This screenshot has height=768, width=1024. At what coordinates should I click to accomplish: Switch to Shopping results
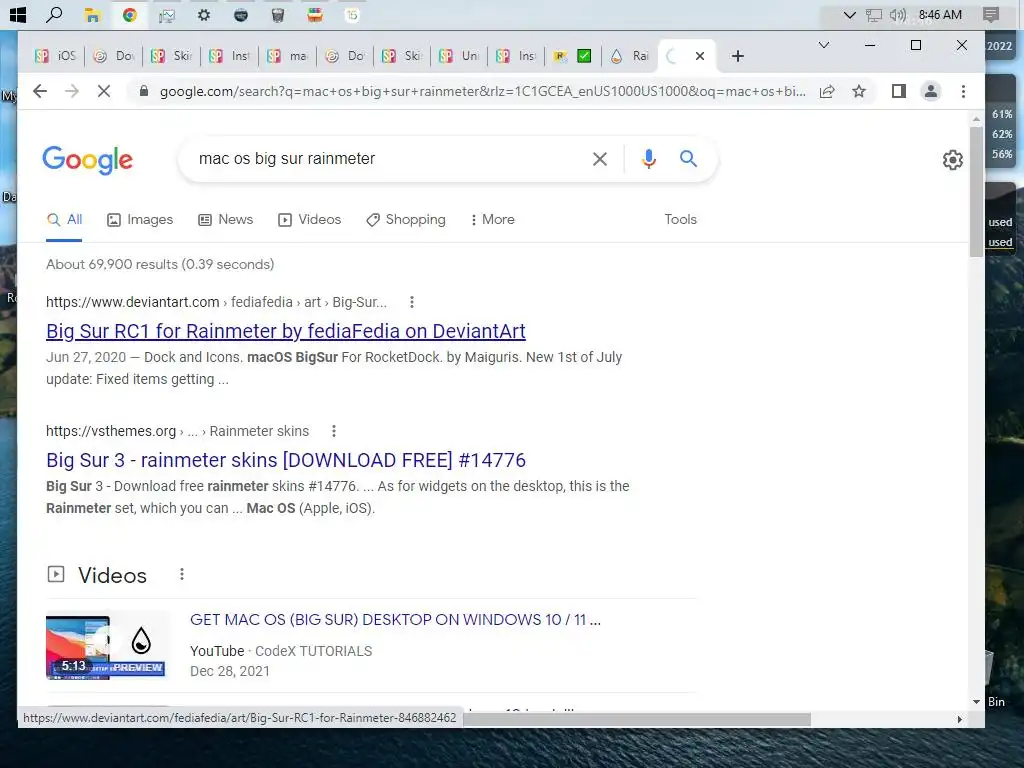point(406,220)
